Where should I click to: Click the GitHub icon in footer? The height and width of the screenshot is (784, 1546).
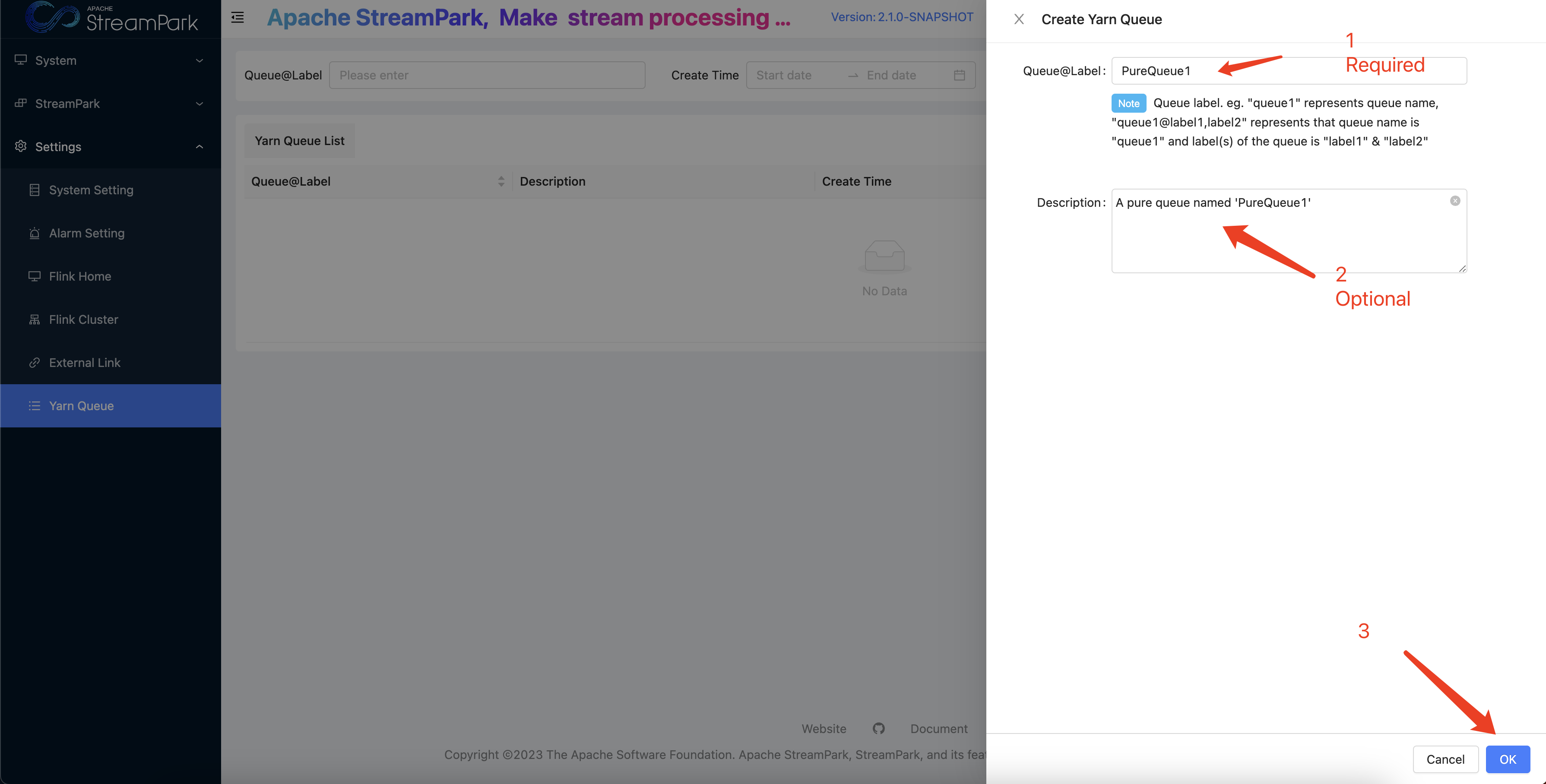pos(878,728)
